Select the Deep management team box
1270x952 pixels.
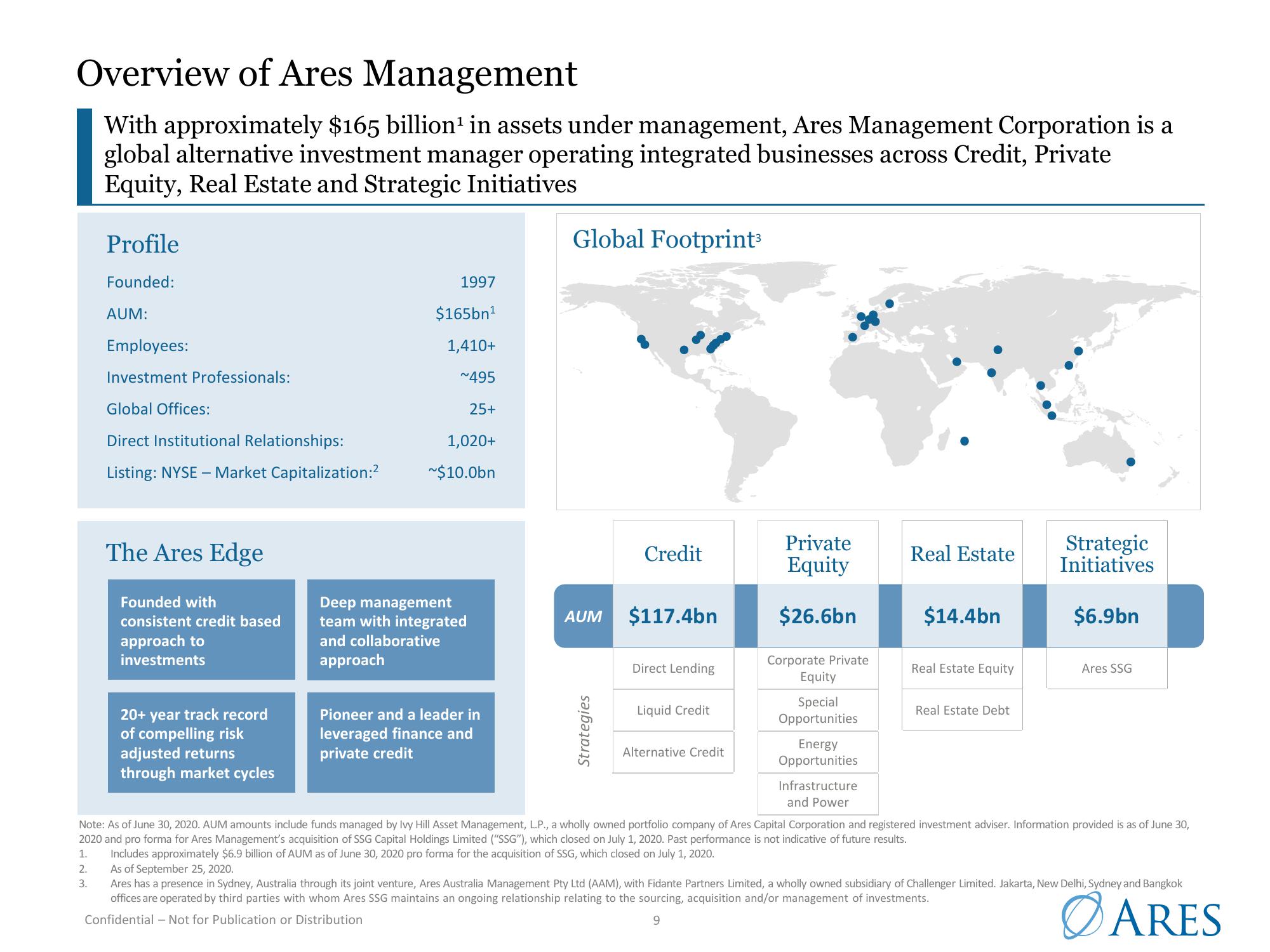(401, 630)
